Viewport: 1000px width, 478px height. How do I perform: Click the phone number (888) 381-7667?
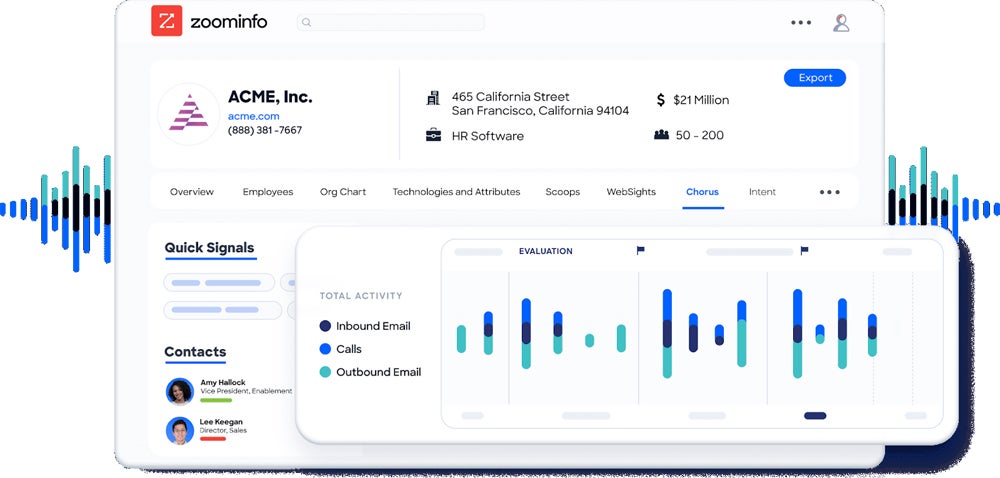[265, 130]
